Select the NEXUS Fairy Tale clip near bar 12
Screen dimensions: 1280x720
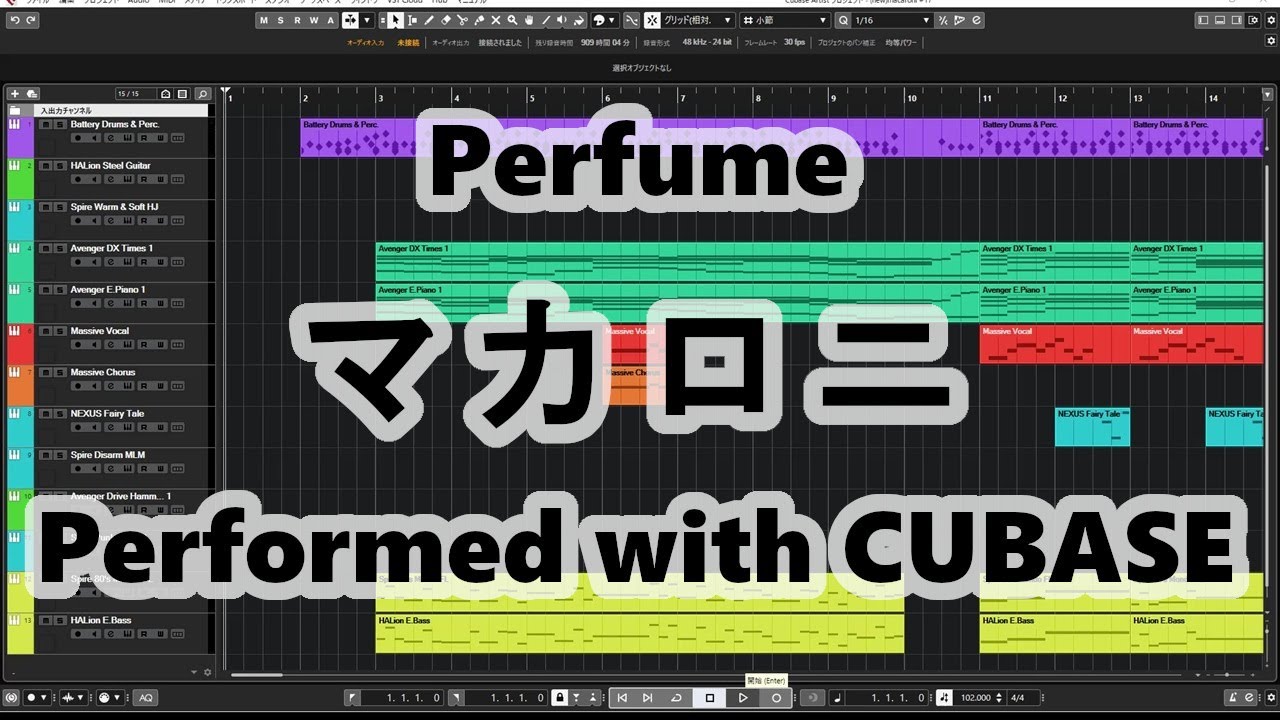[1092, 426]
